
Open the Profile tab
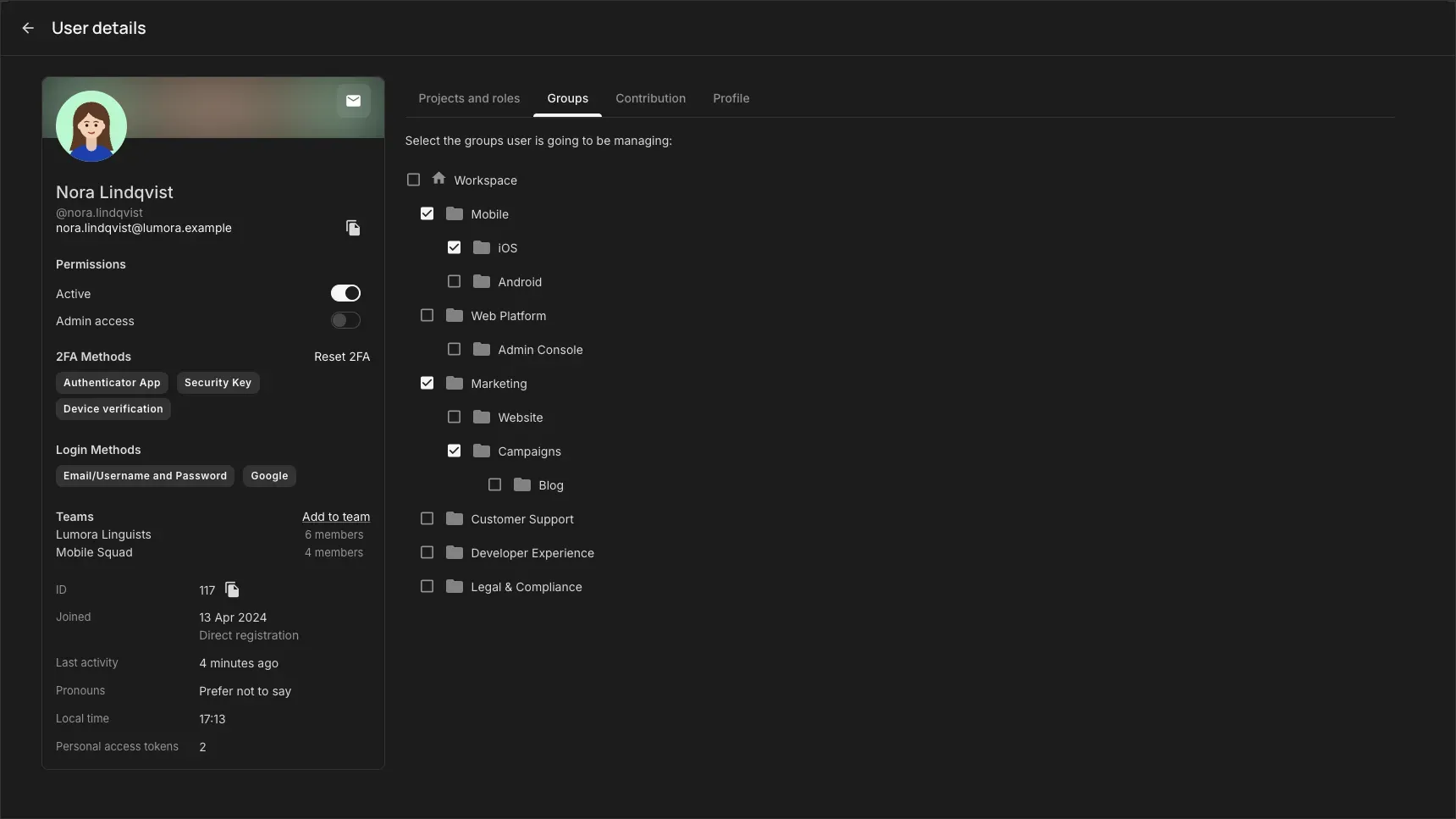tap(731, 98)
